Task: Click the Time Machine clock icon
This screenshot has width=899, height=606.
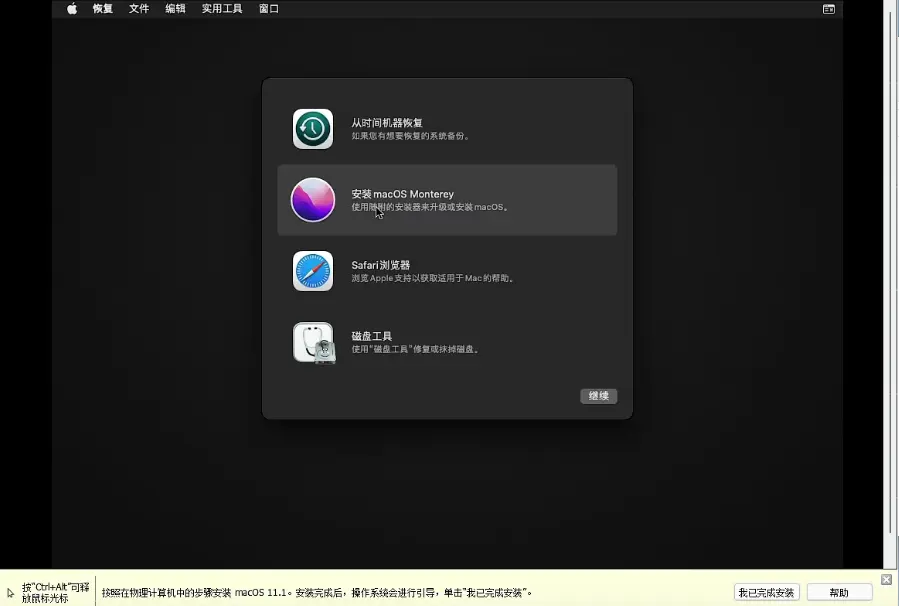Action: [312, 129]
